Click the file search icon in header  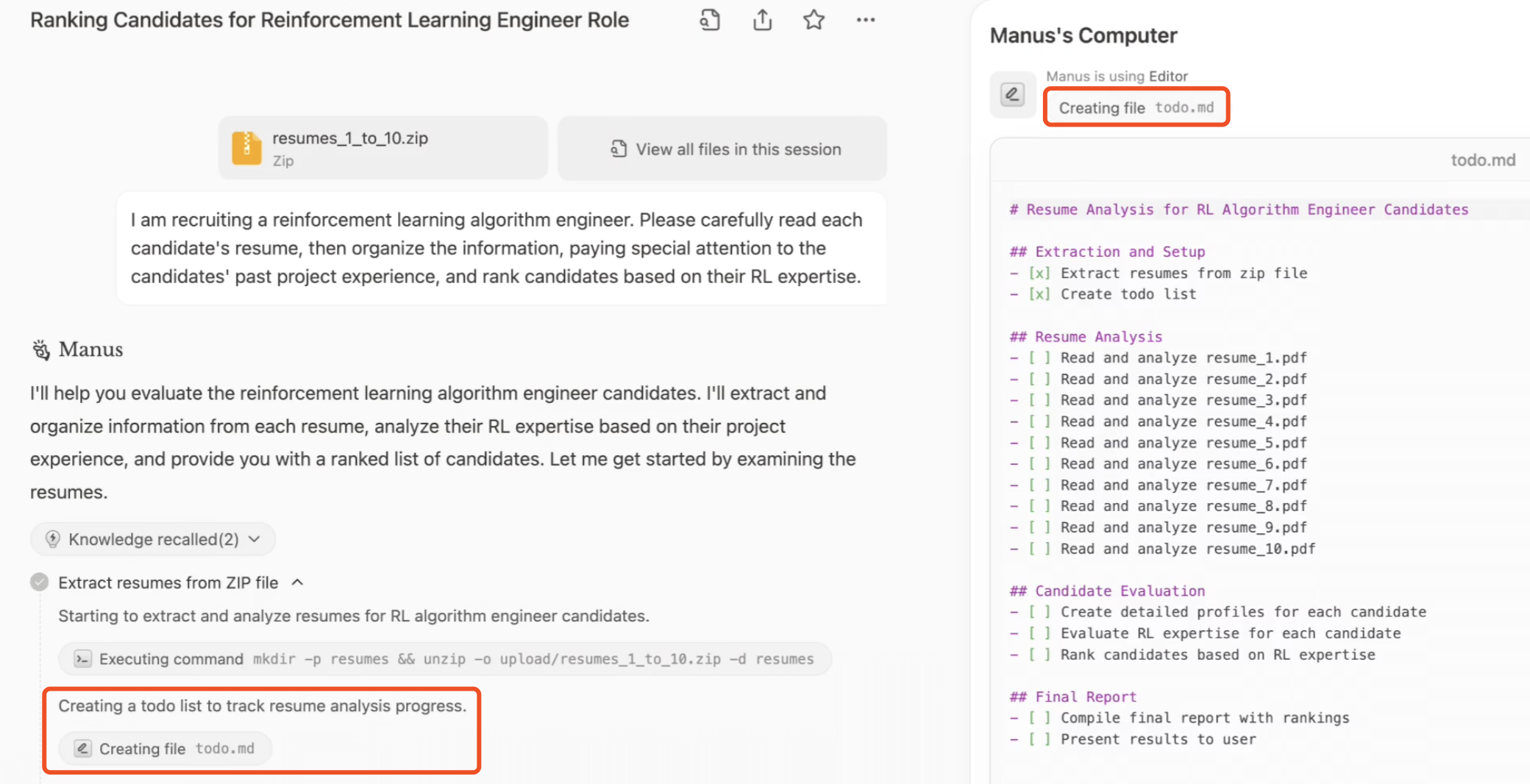tap(710, 20)
